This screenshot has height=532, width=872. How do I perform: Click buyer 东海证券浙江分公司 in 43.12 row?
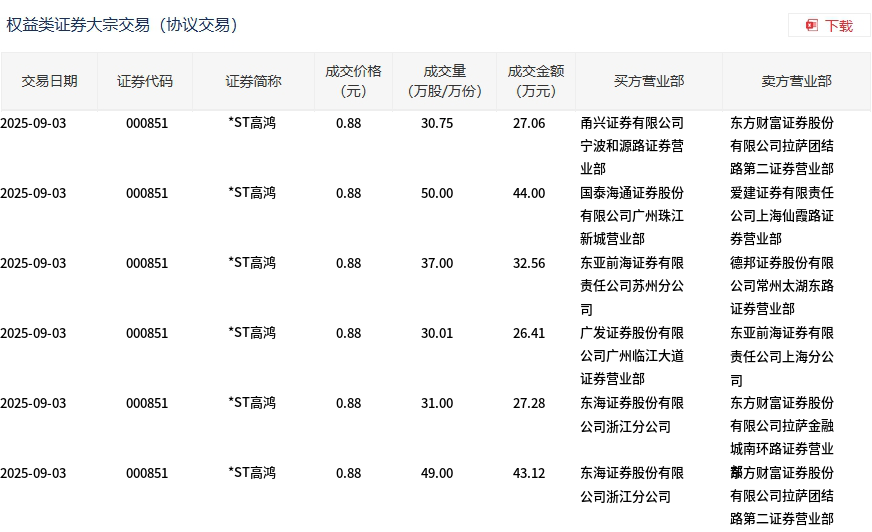coord(632,485)
